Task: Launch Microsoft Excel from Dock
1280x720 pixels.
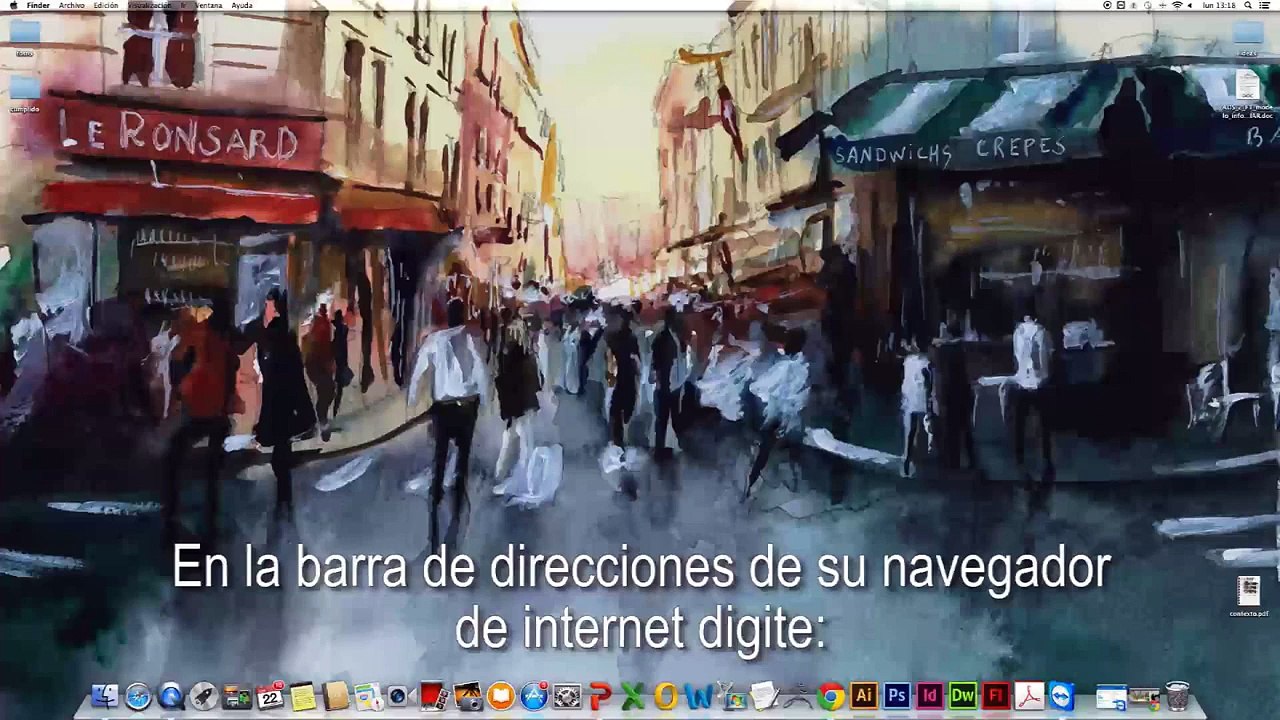Action: click(x=633, y=696)
